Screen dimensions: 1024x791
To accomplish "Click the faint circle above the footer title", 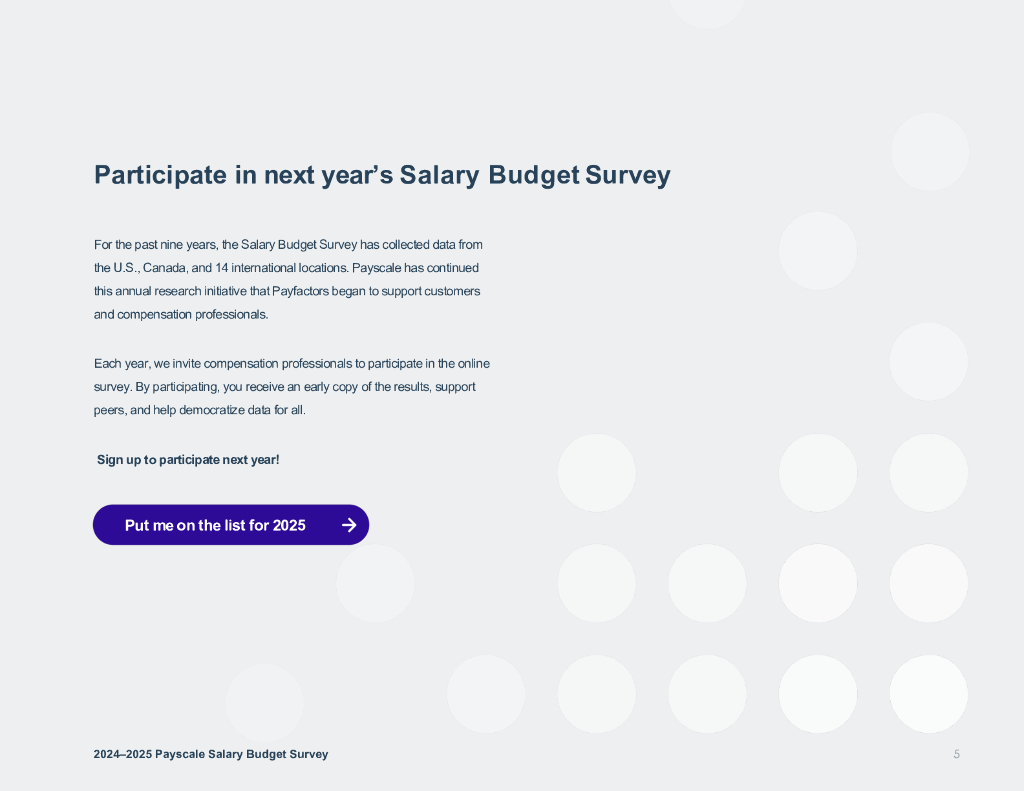I will [264, 703].
